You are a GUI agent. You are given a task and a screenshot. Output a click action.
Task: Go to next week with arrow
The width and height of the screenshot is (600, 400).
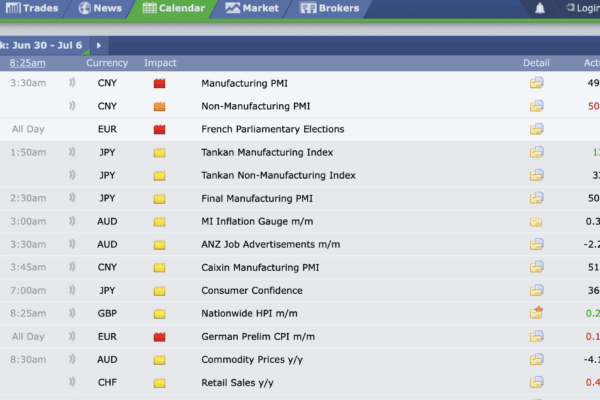pos(99,46)
